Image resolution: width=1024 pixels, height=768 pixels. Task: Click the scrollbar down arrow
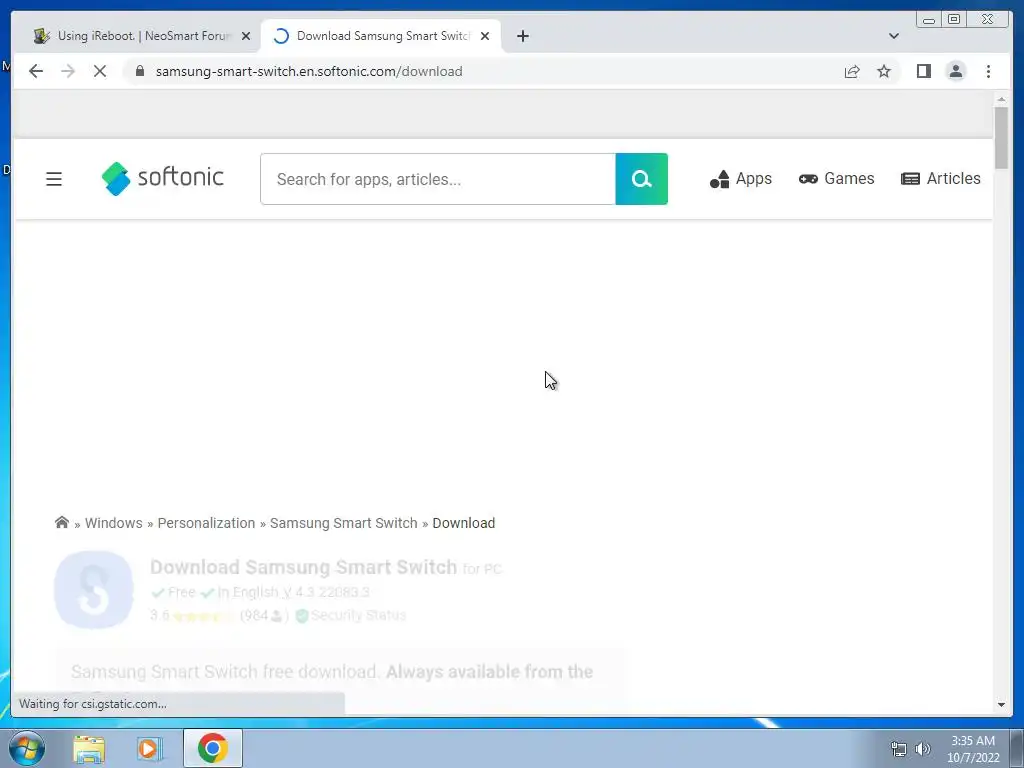(x=1001, y=705)
